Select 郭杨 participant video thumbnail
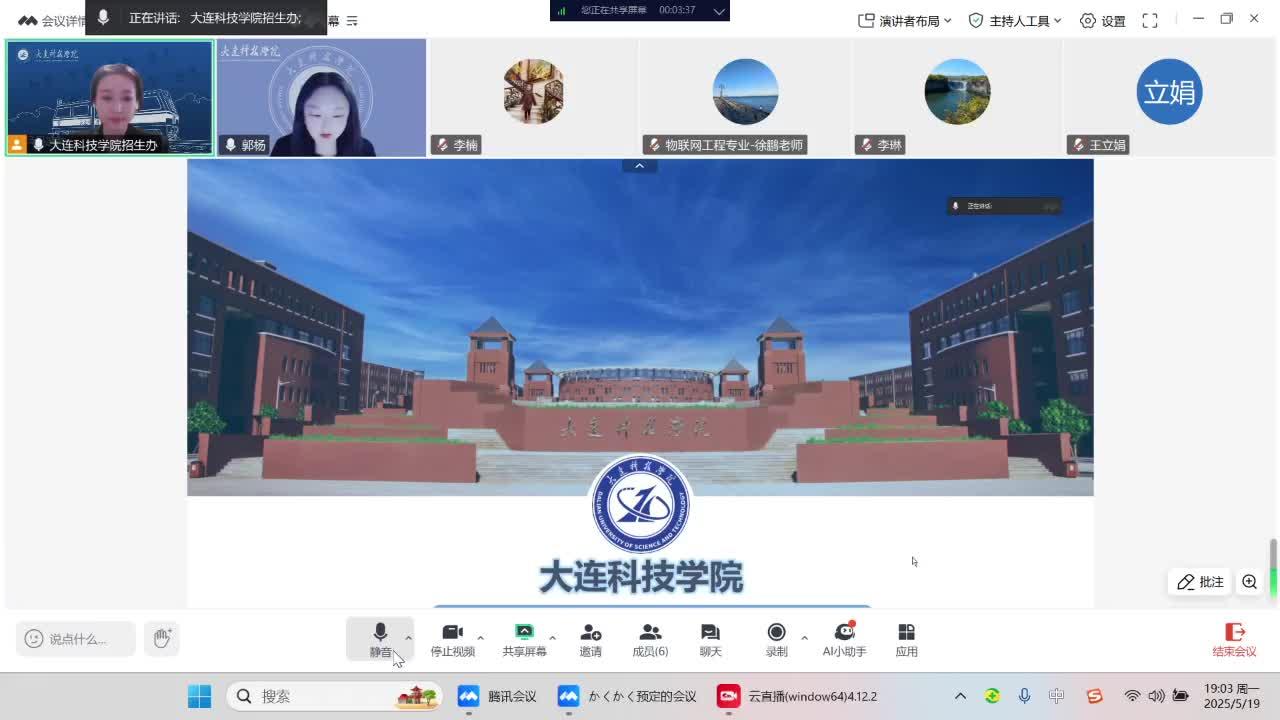 [x=322, y=98]
